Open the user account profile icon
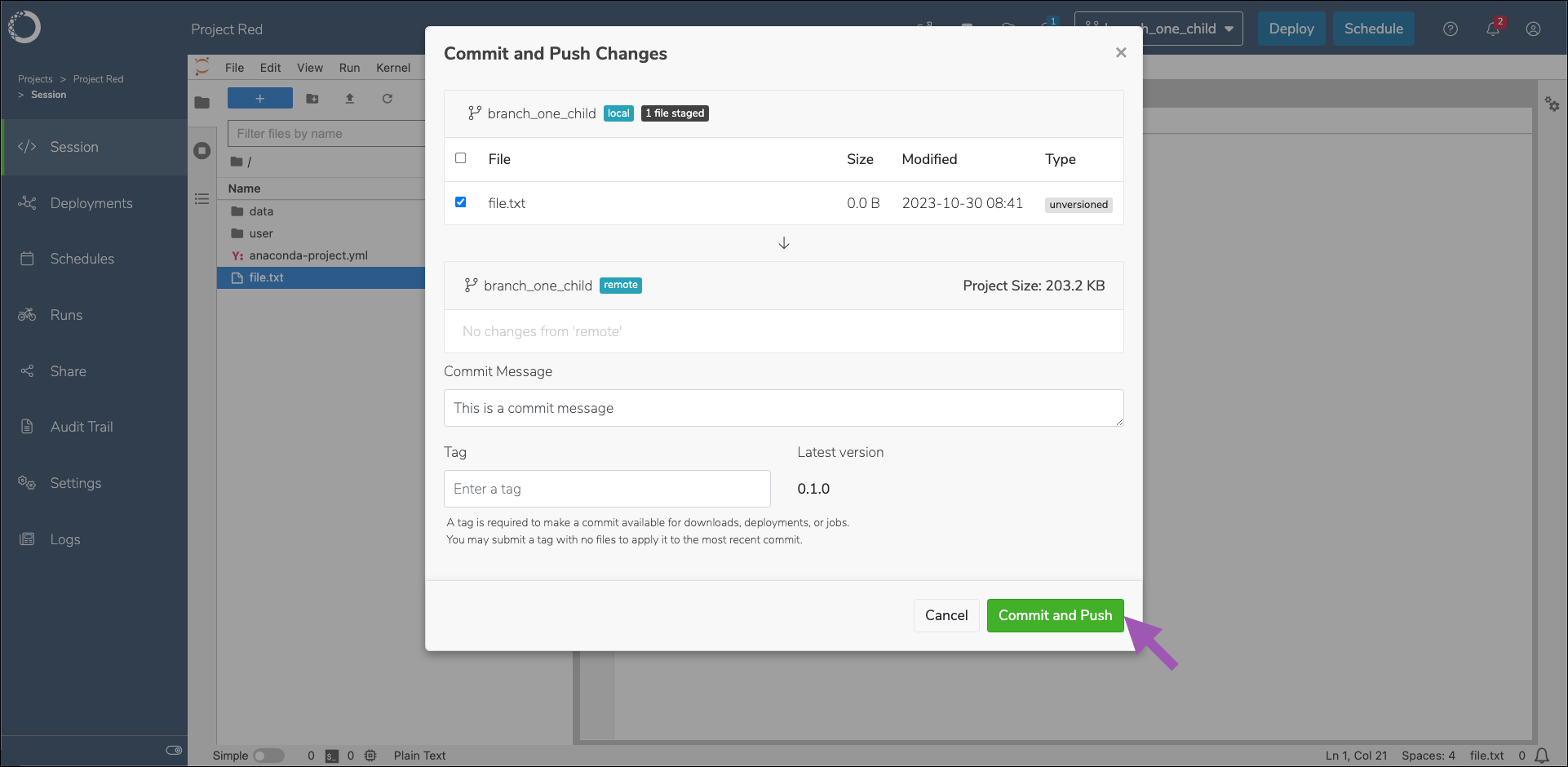Image resolution: width=1568 pixels, height=767 pixels. [x=1533, y=29]
